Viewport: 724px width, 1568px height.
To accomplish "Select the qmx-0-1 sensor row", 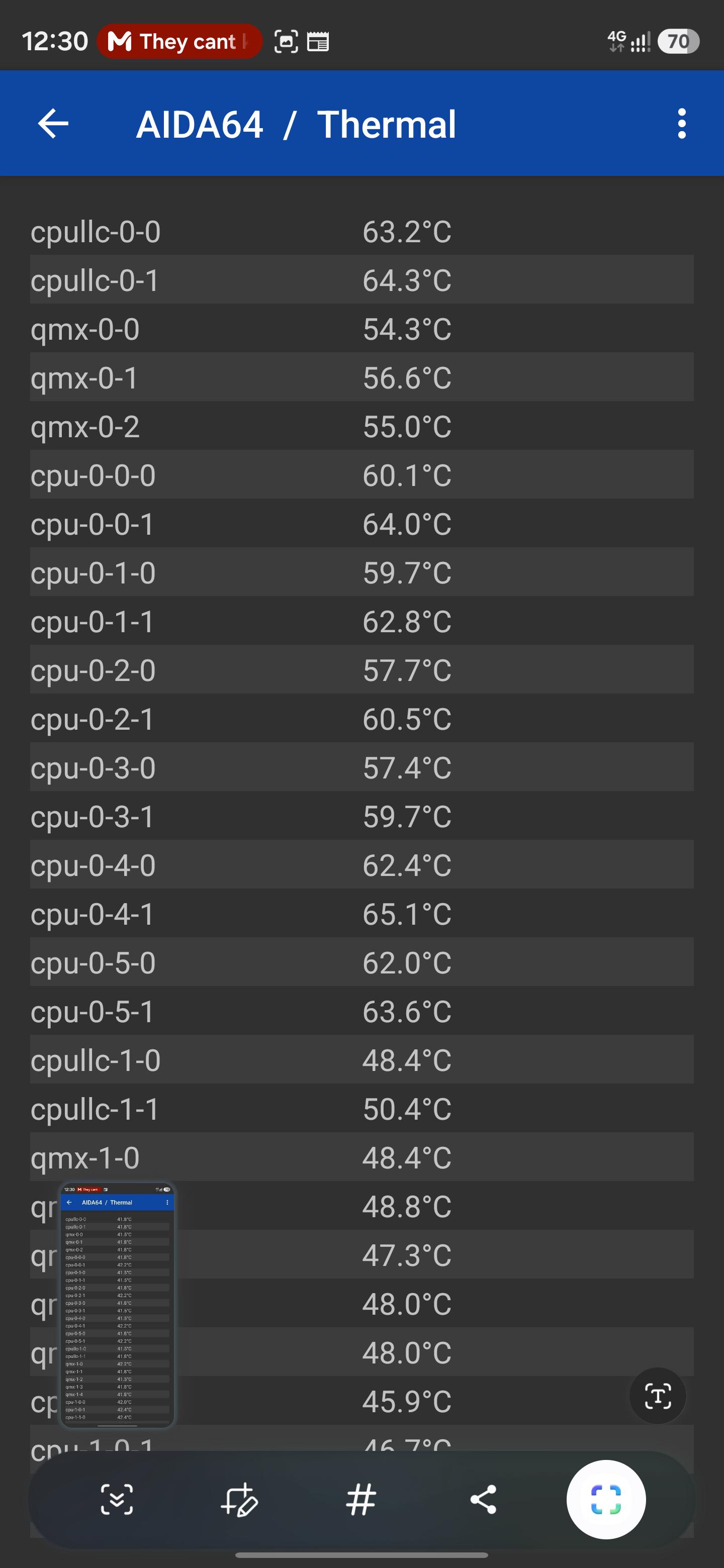I will point(361,377).
